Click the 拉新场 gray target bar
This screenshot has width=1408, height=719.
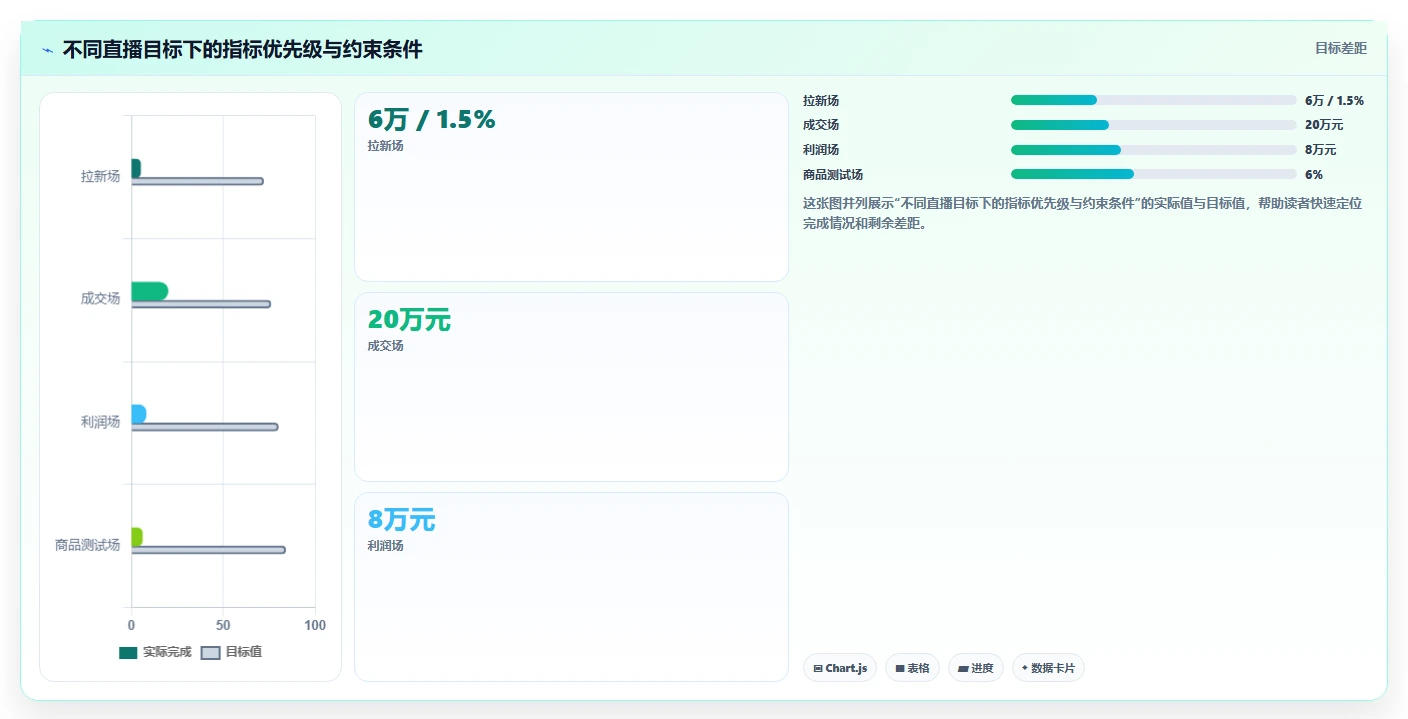pos(197,181)
